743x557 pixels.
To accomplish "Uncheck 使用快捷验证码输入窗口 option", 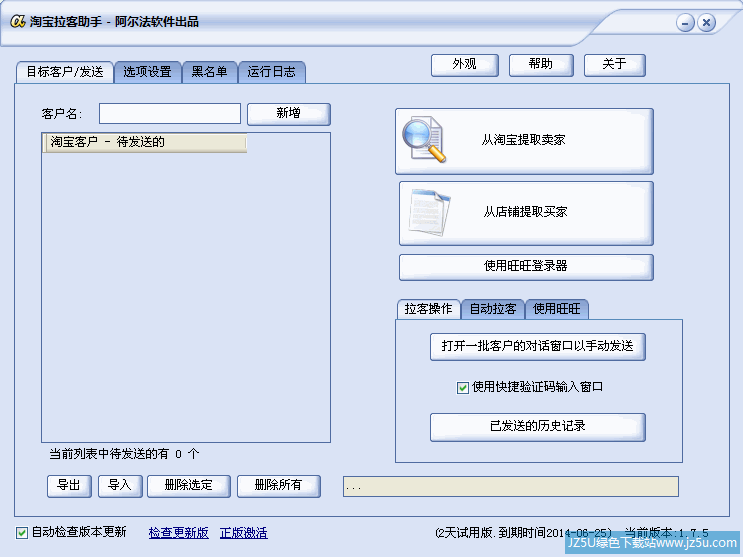I will [463, 388].
